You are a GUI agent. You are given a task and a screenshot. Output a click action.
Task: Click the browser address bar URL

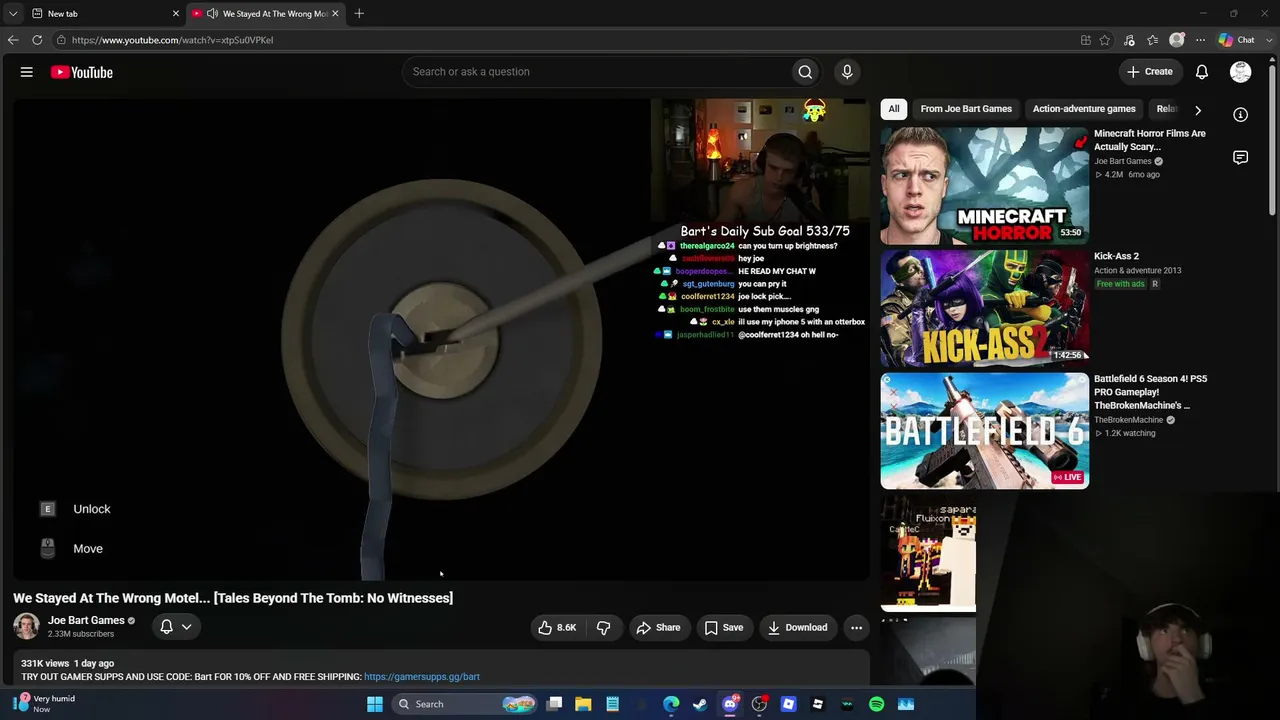coord(172,40)
